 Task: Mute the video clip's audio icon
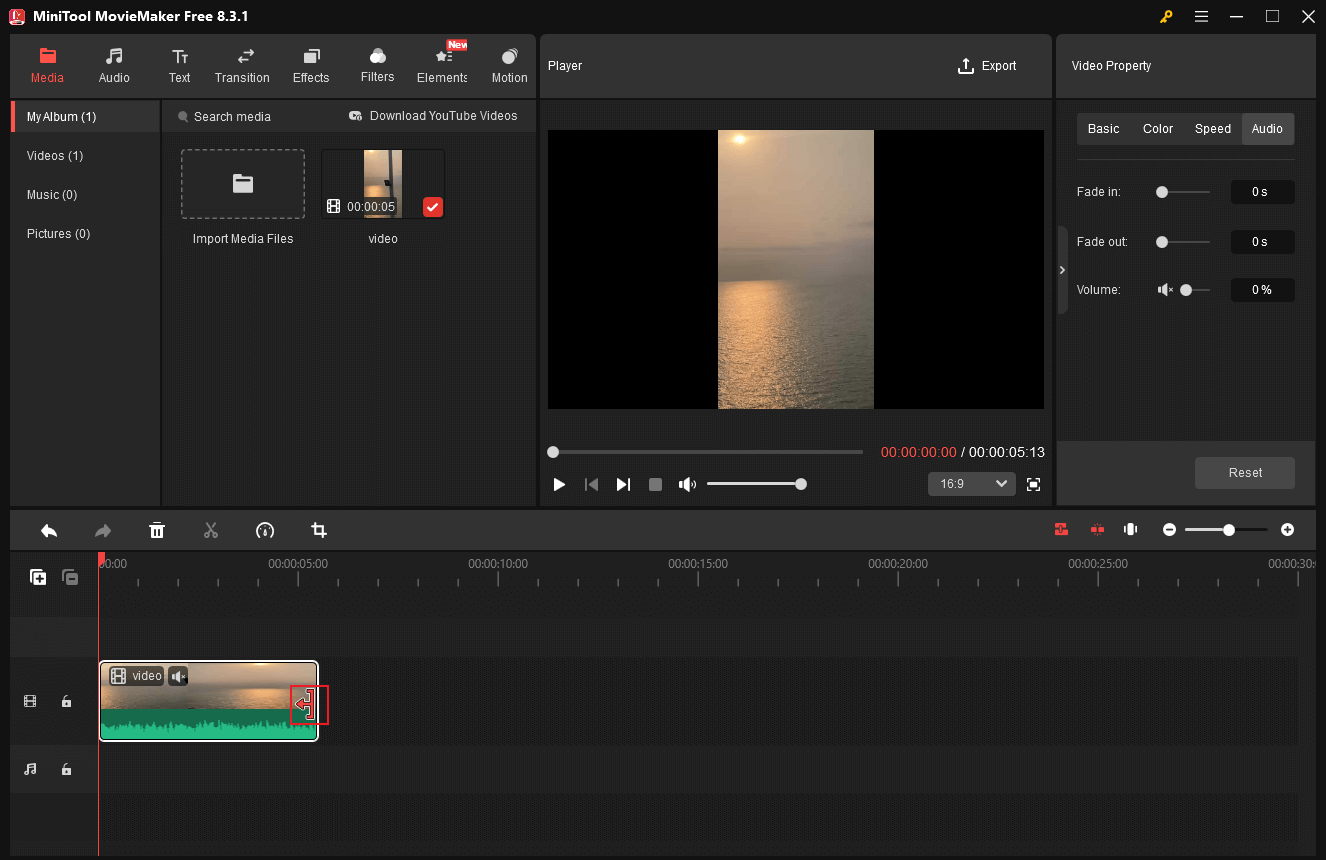178,676
